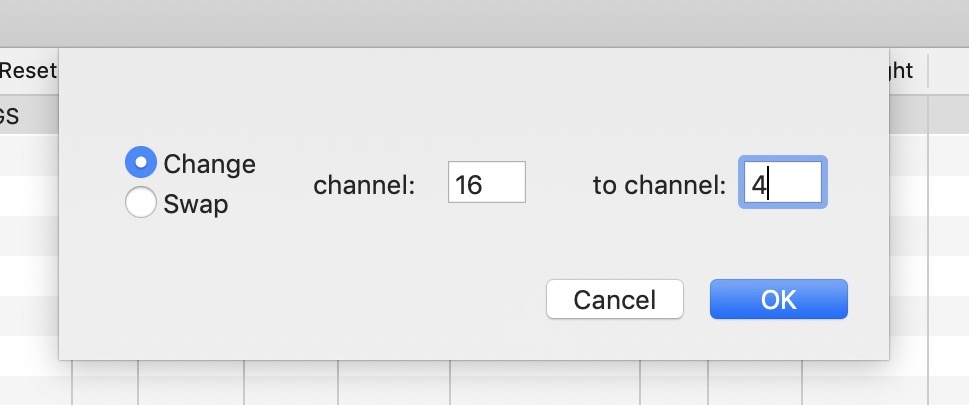Click the table row left of Swap radio

pos(28,196)
